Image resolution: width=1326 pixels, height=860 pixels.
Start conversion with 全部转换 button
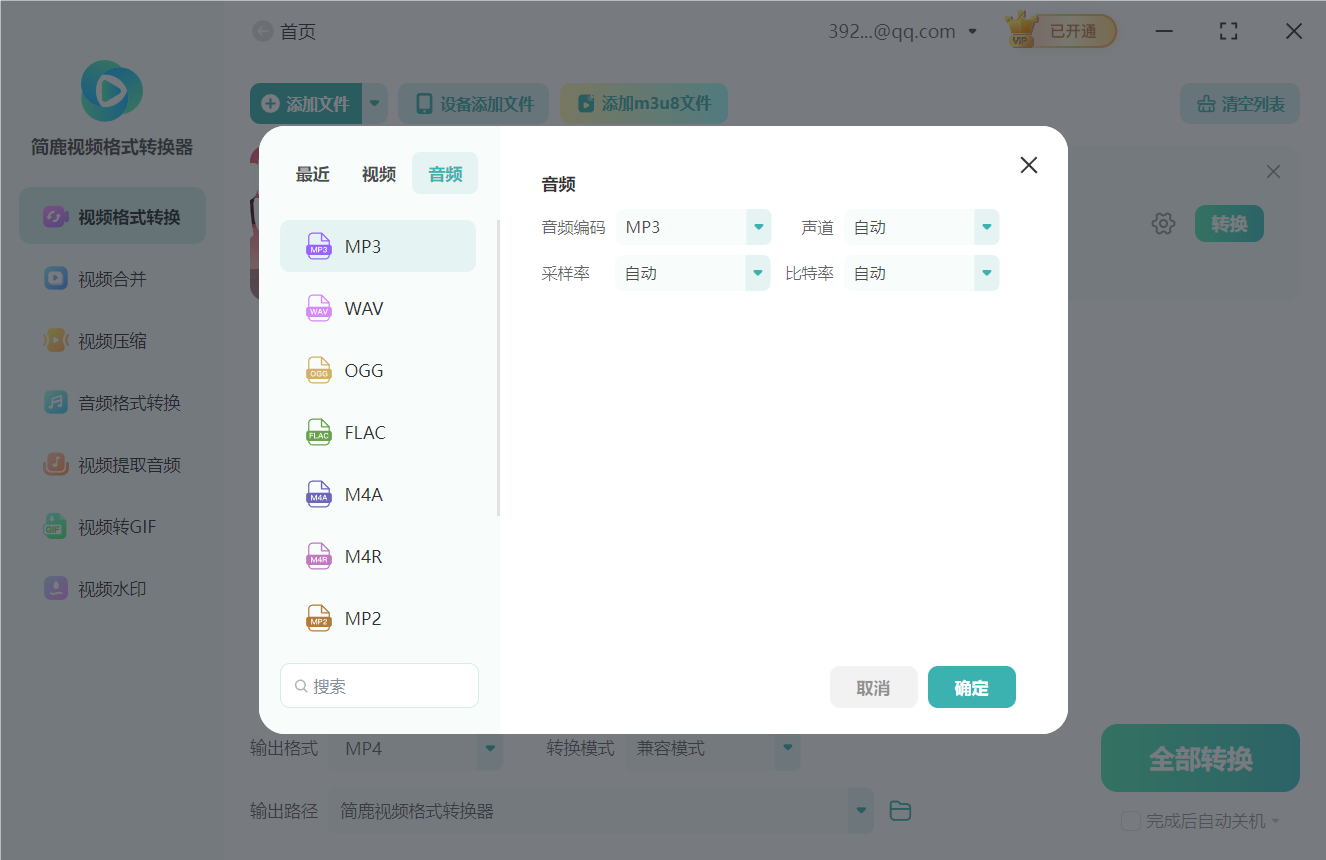pos(1199,758)
